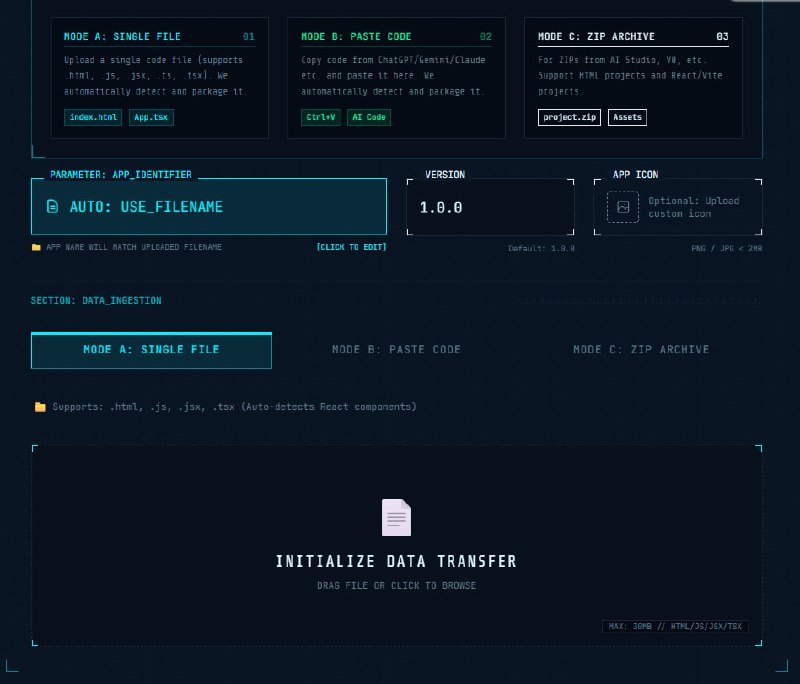Click the image placeholder icon for App Icon
Viewport: 800px width, 684px height.
(623, 207)
